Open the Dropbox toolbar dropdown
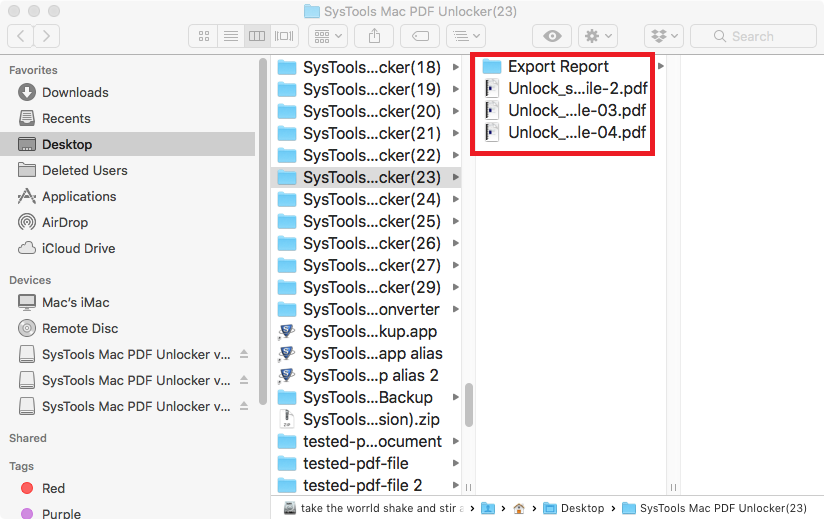The image size is (824, 519). [x=664, y=36]
